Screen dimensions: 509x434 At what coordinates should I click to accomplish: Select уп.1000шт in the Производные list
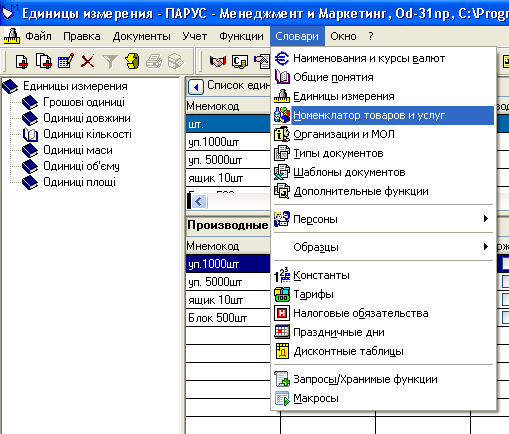click(228, 264)
